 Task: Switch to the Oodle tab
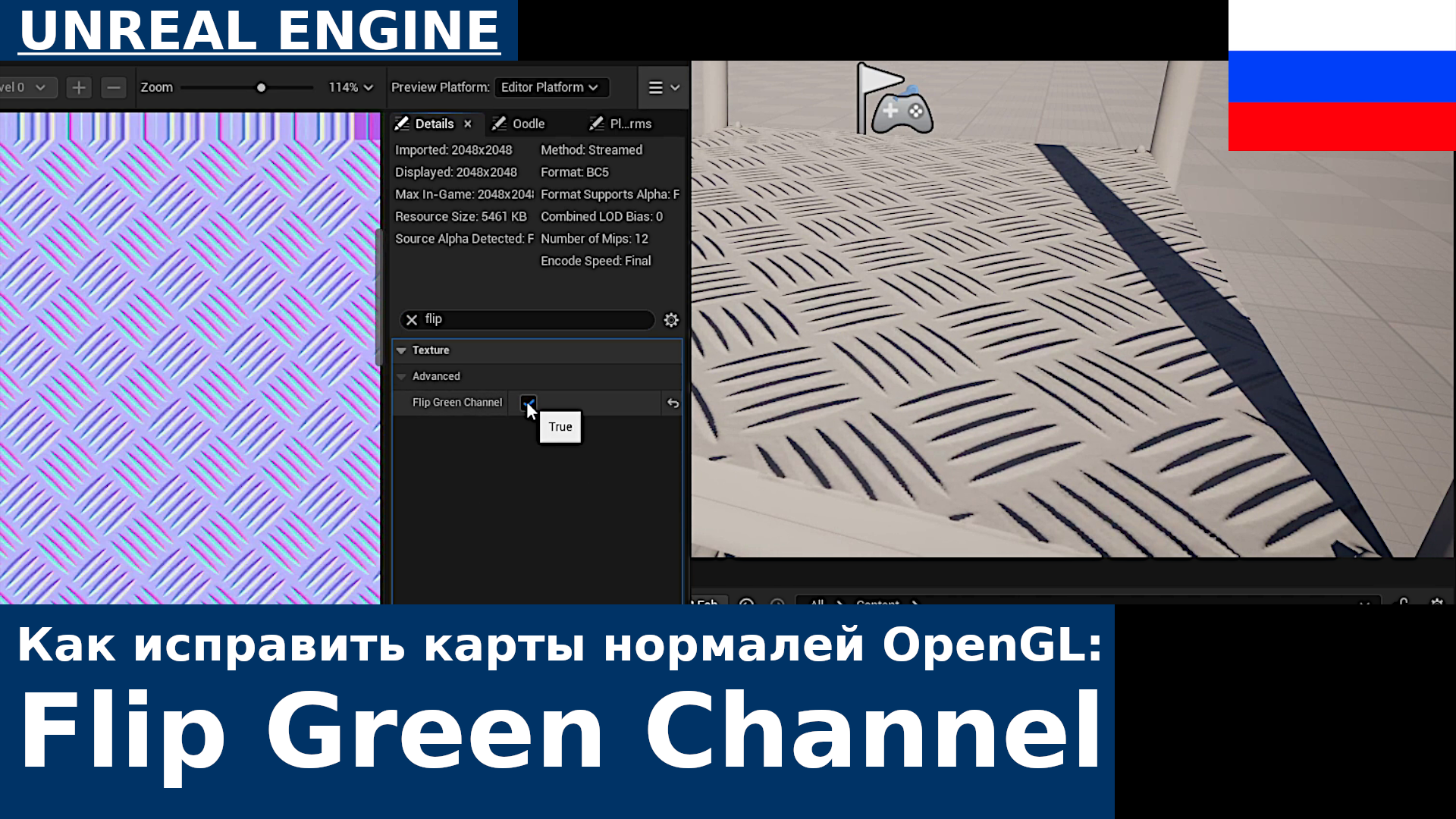pyautogui.click(x=519, y=124)
